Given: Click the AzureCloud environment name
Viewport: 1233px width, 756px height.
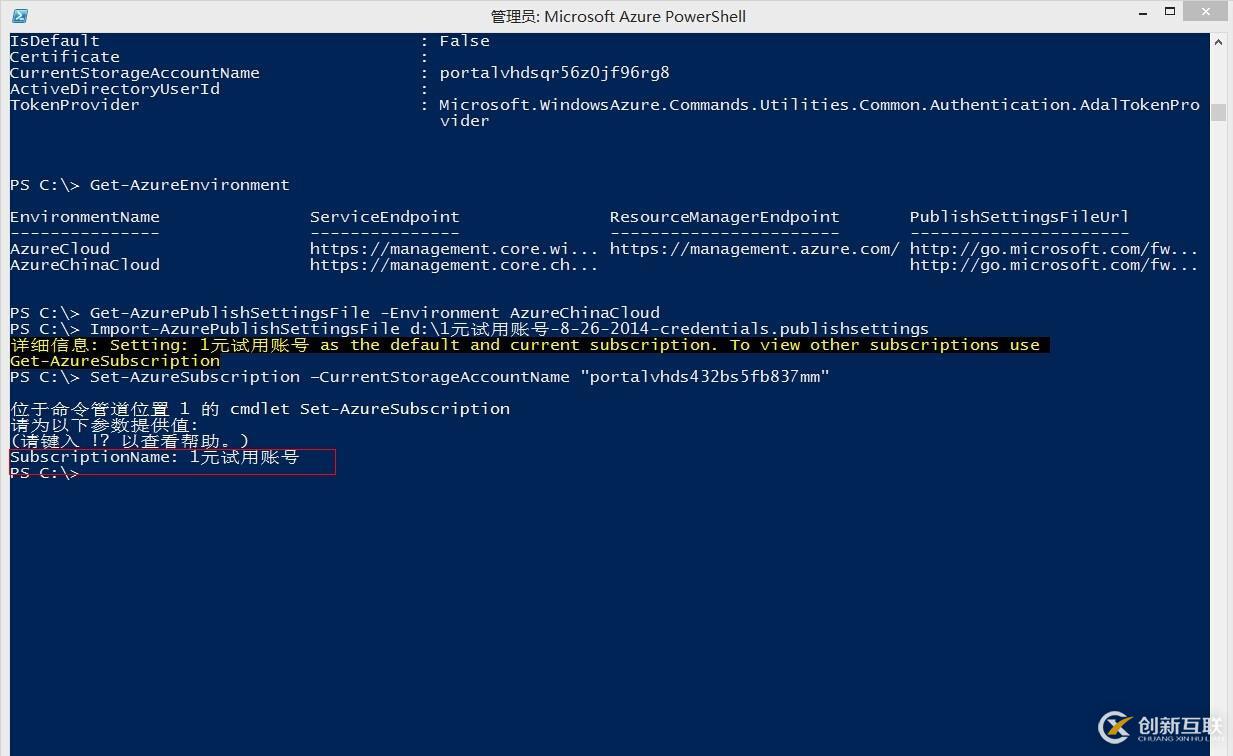Looking at the screenshot, I should [x=60, y=249].
